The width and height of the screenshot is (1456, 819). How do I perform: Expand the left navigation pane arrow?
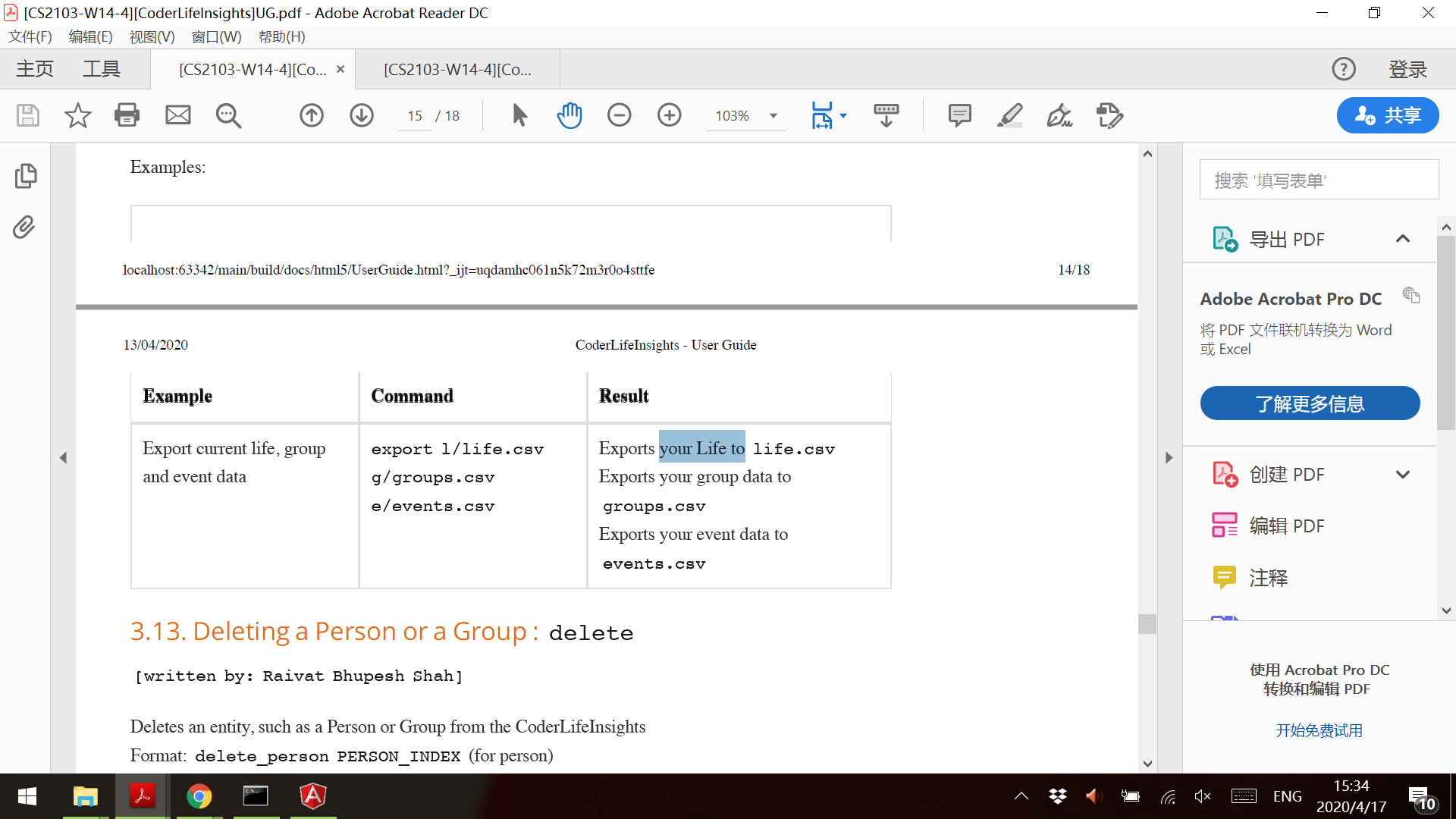pos(63,457)
